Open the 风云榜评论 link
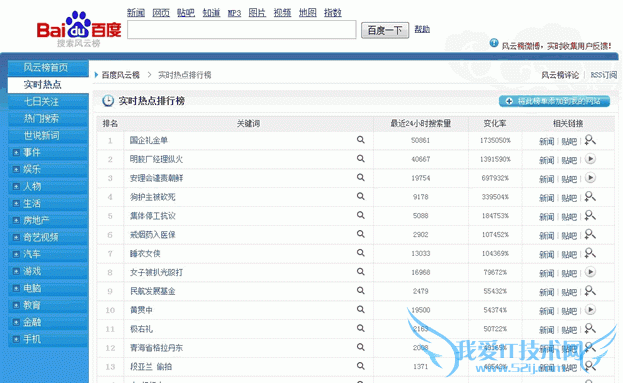Screen dimensions: 623x383 560,75
